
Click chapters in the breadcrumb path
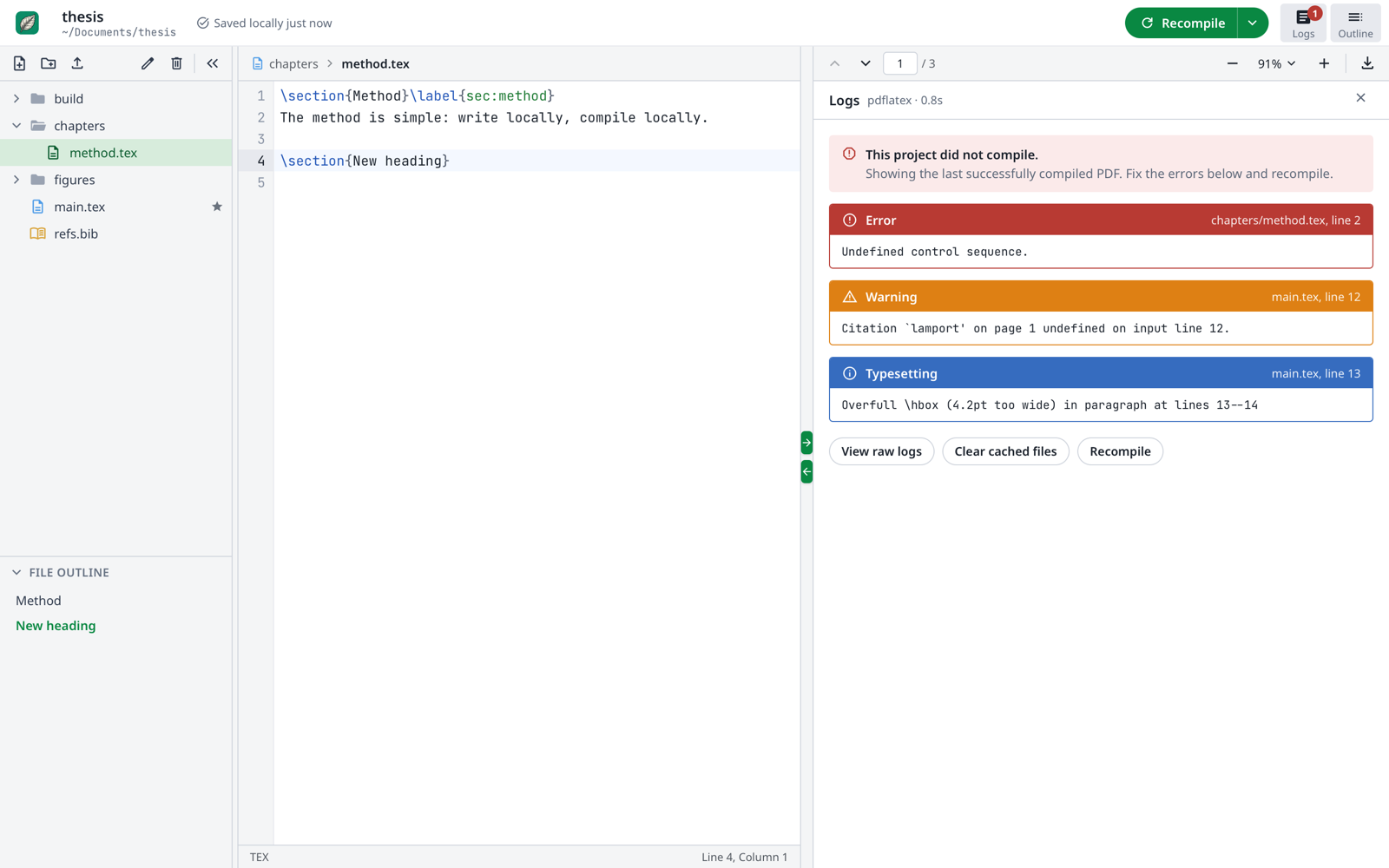[x=293, y=64]
